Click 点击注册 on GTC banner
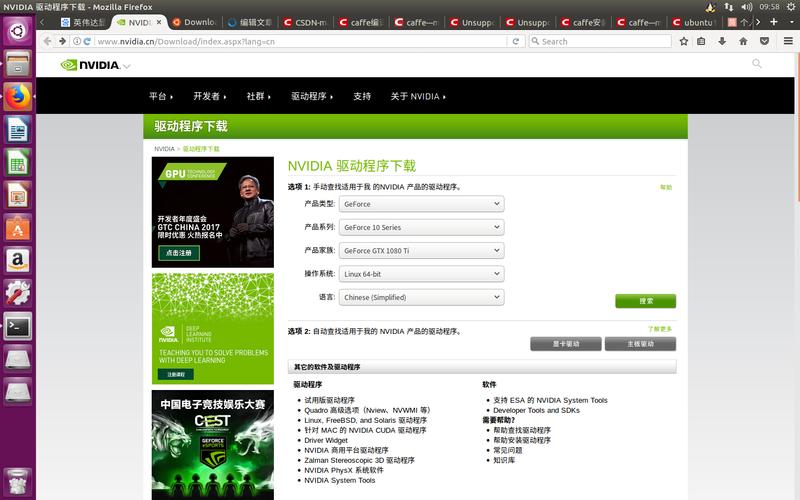 [x=179, y=253]
